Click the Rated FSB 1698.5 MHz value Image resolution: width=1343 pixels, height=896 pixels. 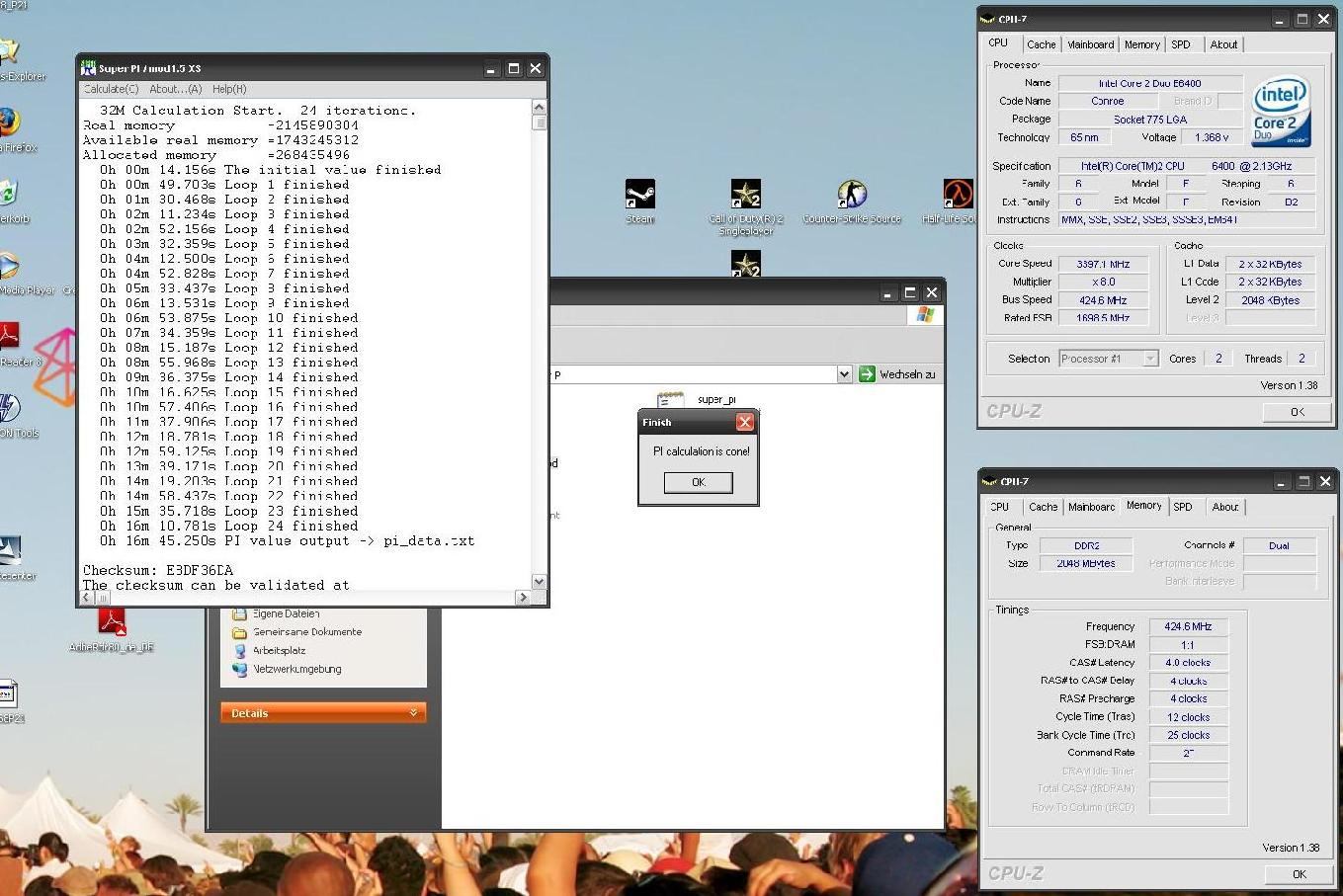tap(1104, 318)
